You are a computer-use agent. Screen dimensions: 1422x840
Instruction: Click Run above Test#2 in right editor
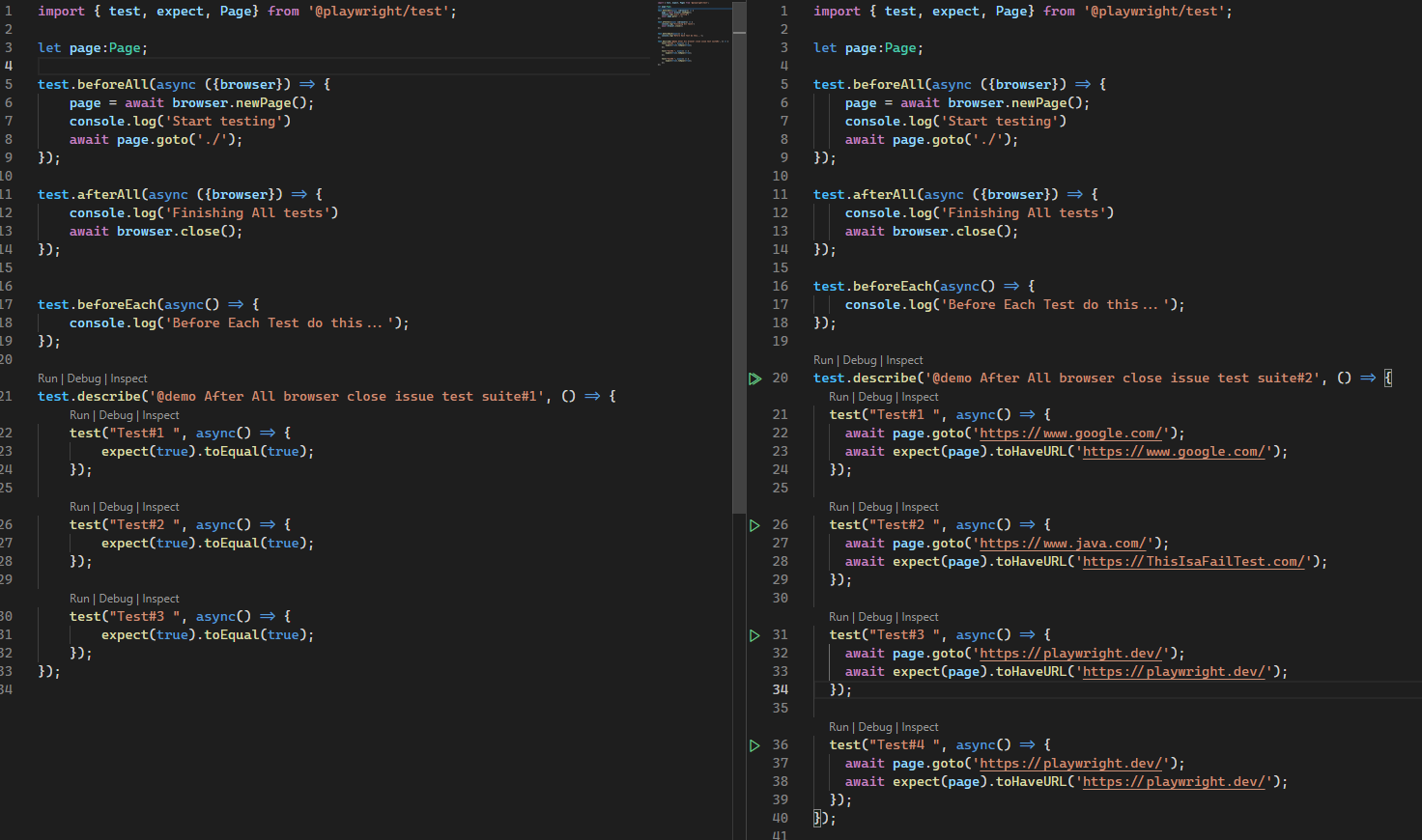click(839, 507)
